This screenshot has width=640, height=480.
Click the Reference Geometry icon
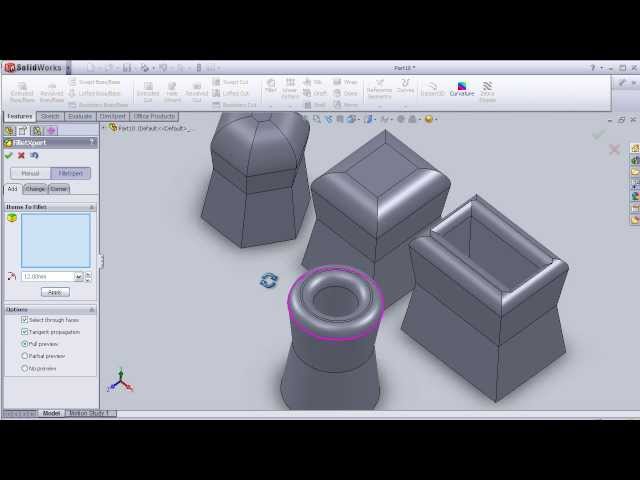pyautogui.click(x=380, y=90)
